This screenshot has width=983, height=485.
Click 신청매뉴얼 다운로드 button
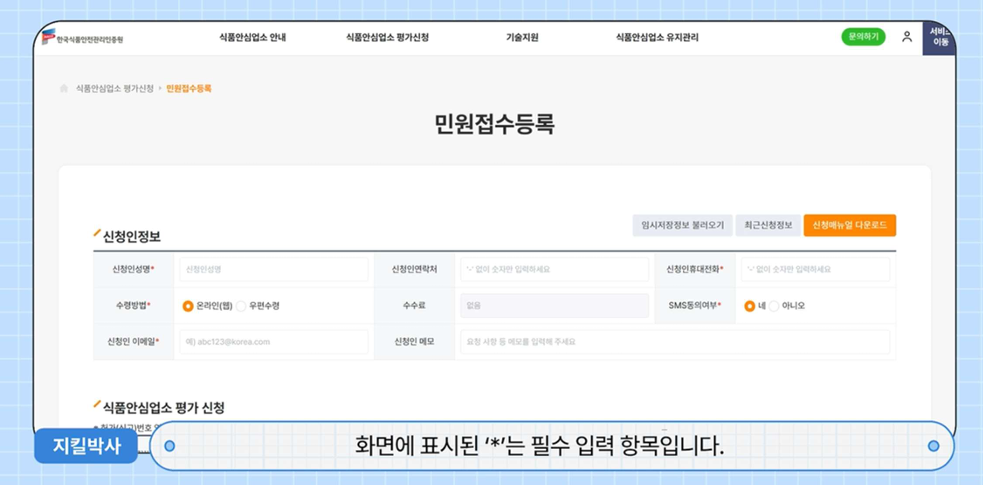tap(849, 225)
